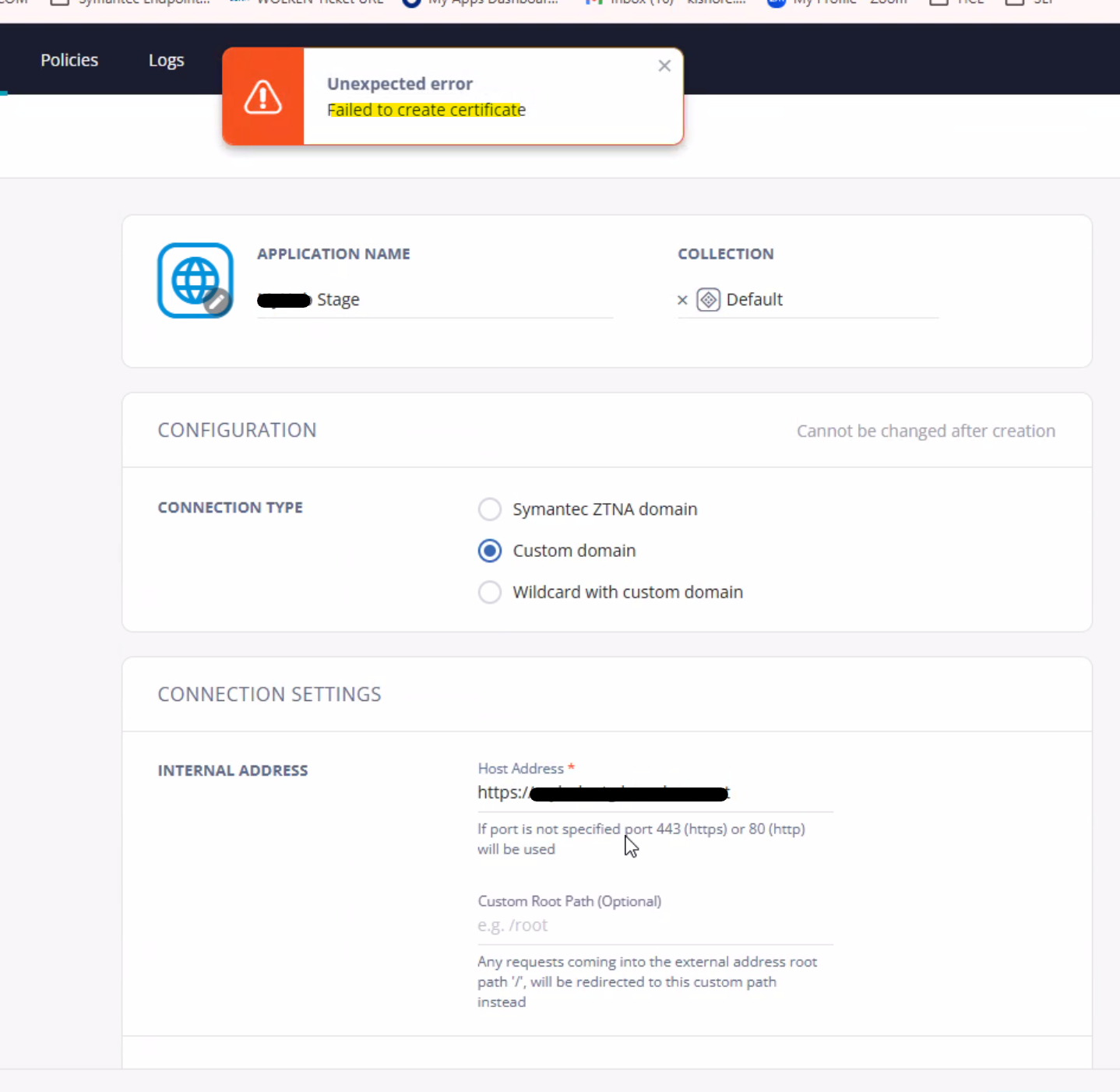Click the Custom Root Path field
Viewport: 1120px width, 1092px height.
[x=654, y=925]
